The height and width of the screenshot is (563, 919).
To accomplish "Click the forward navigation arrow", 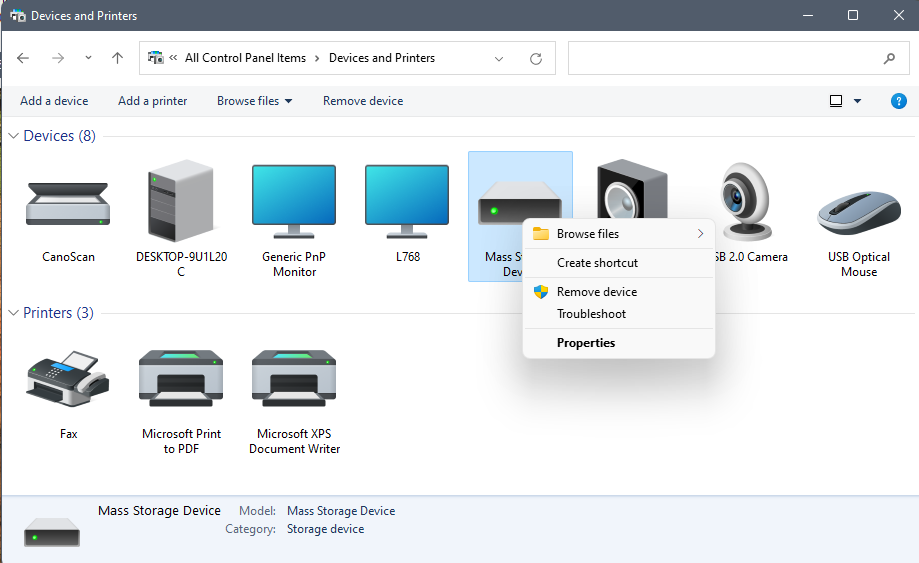I will (x=57, y=58).
